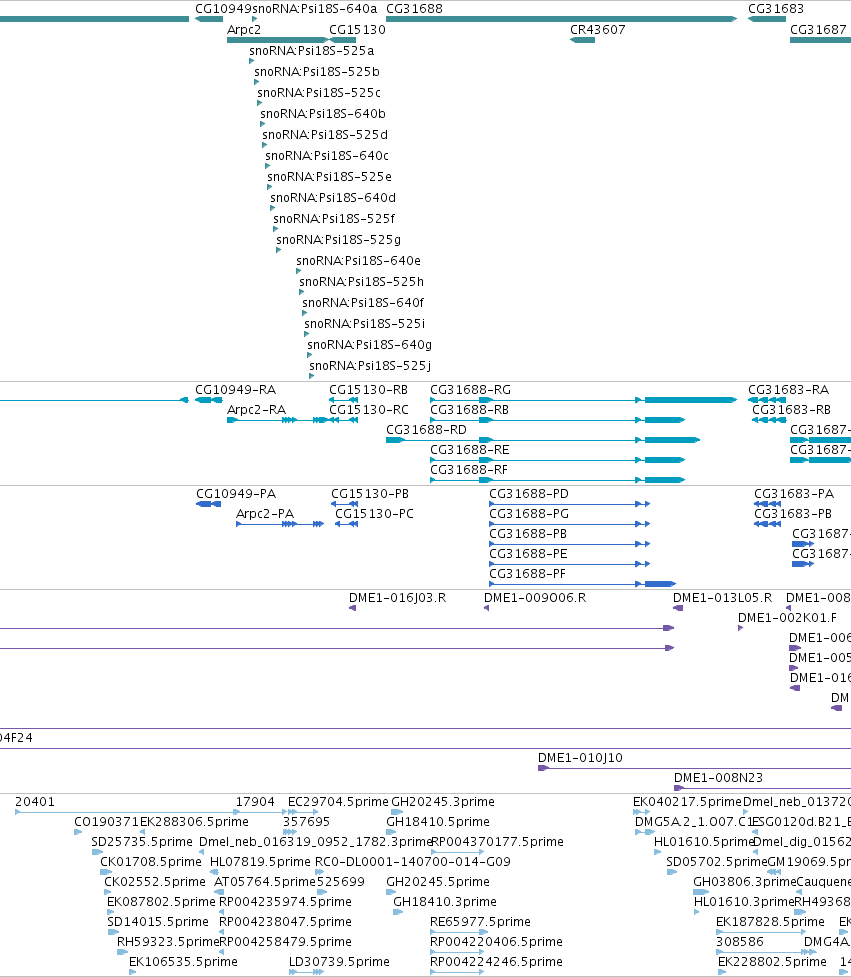The height and width of the screenshot is (977, 851).
Task: Select the CG15130 gene label
Action: [x=357, y=30]
